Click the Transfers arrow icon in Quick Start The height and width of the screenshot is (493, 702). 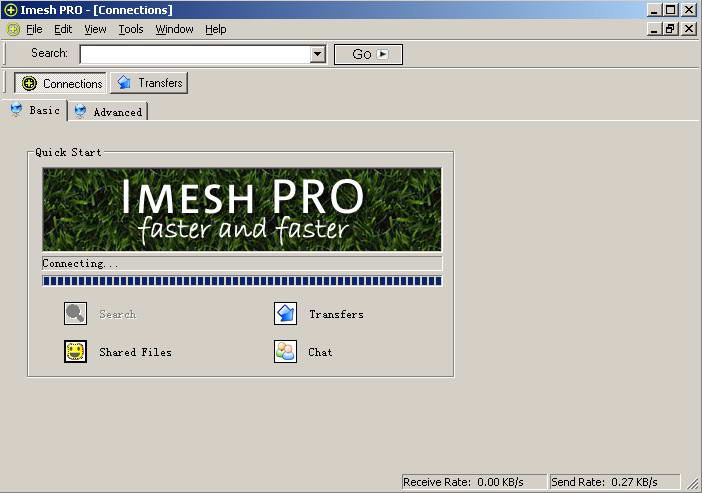pyautogui.click(x=285, y=313)
